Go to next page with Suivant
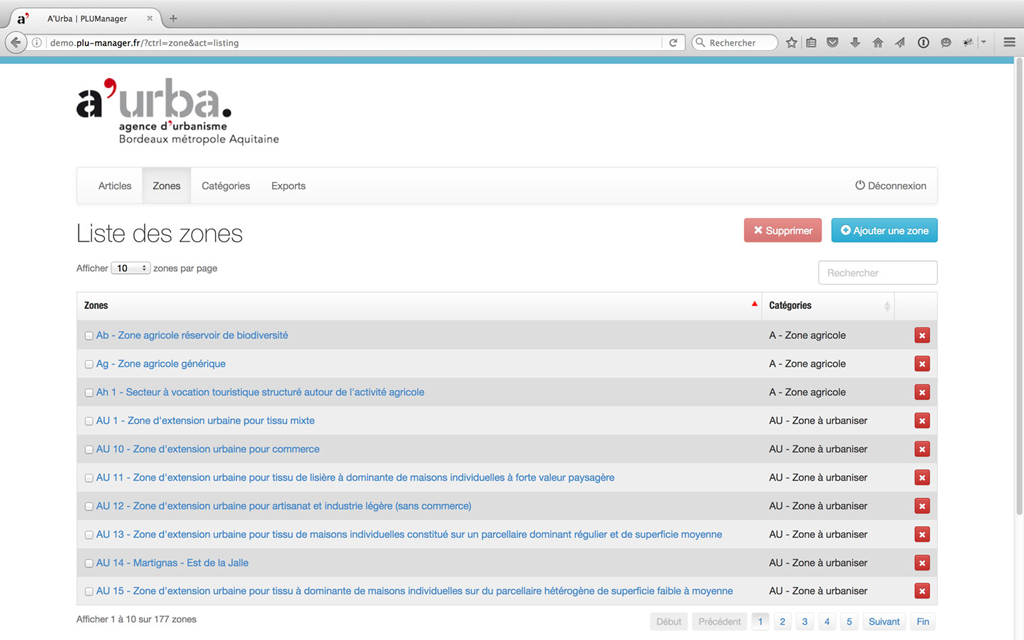The image size is (1024, 640). coord(884,622)
